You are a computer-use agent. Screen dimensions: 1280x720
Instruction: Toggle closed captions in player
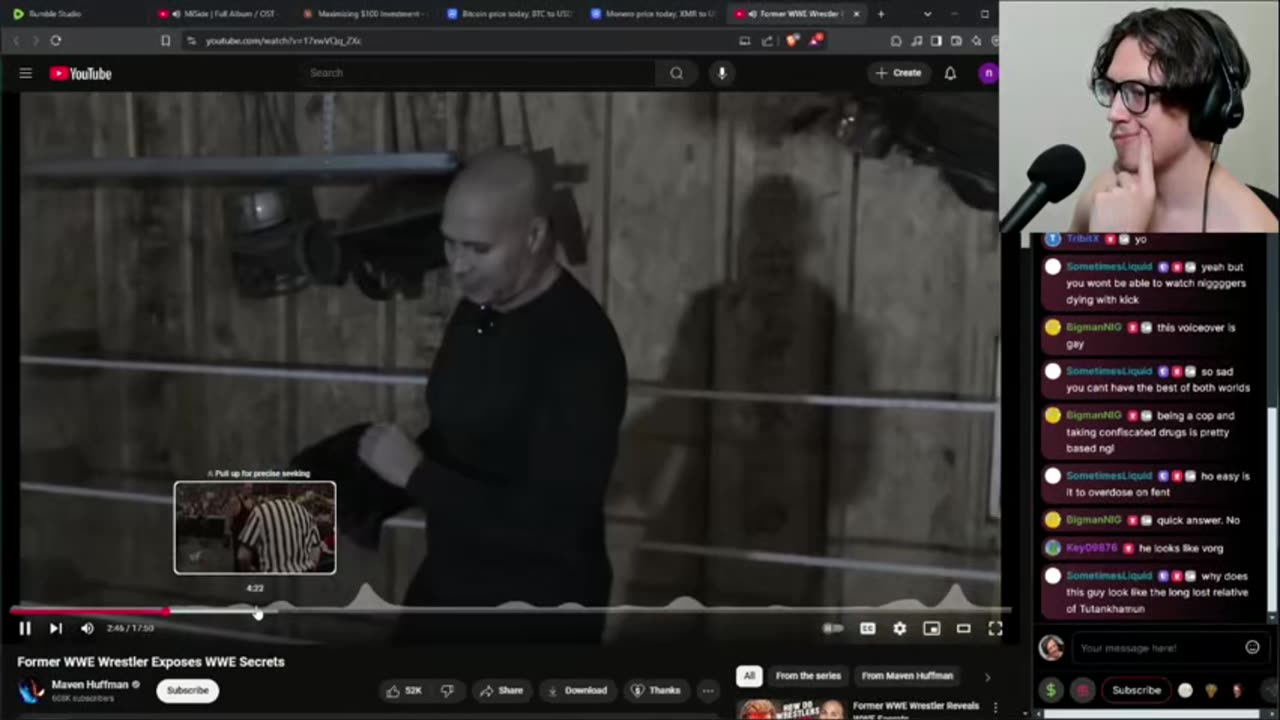pyautogui.click(x=868, y=628)
